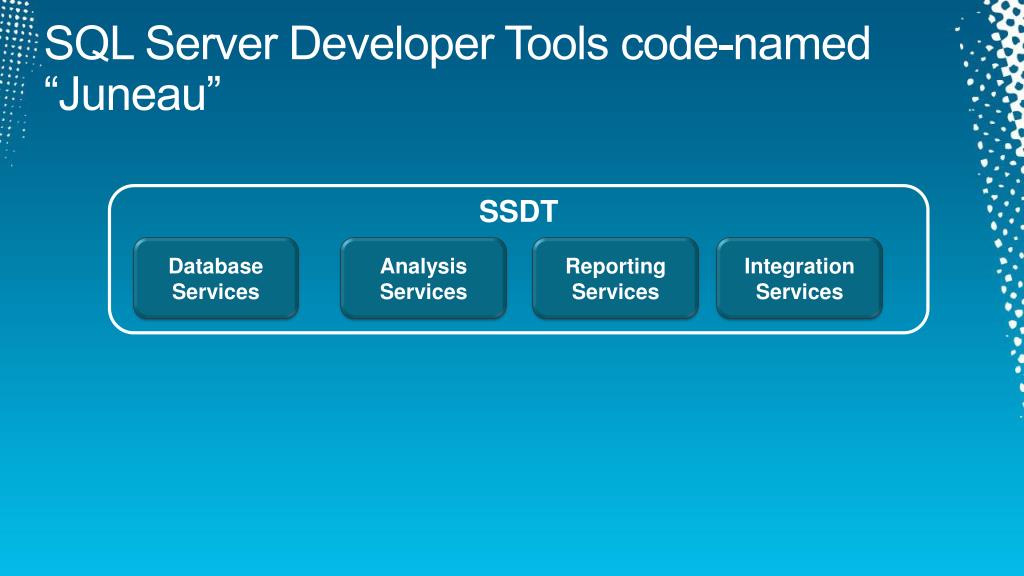Select the slide title mentioning "Juneau"

[x=457, y=69]
